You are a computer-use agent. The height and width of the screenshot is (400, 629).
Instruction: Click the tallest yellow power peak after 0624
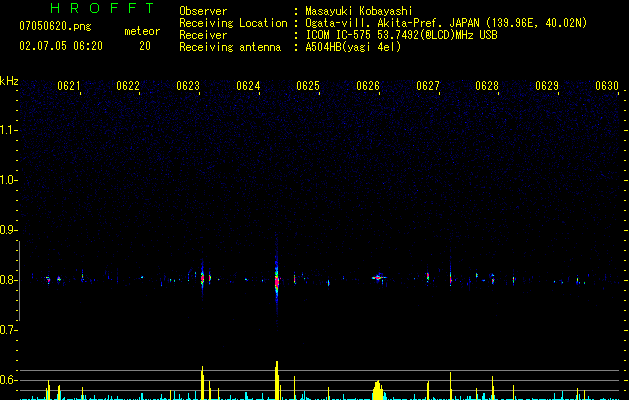276,380
